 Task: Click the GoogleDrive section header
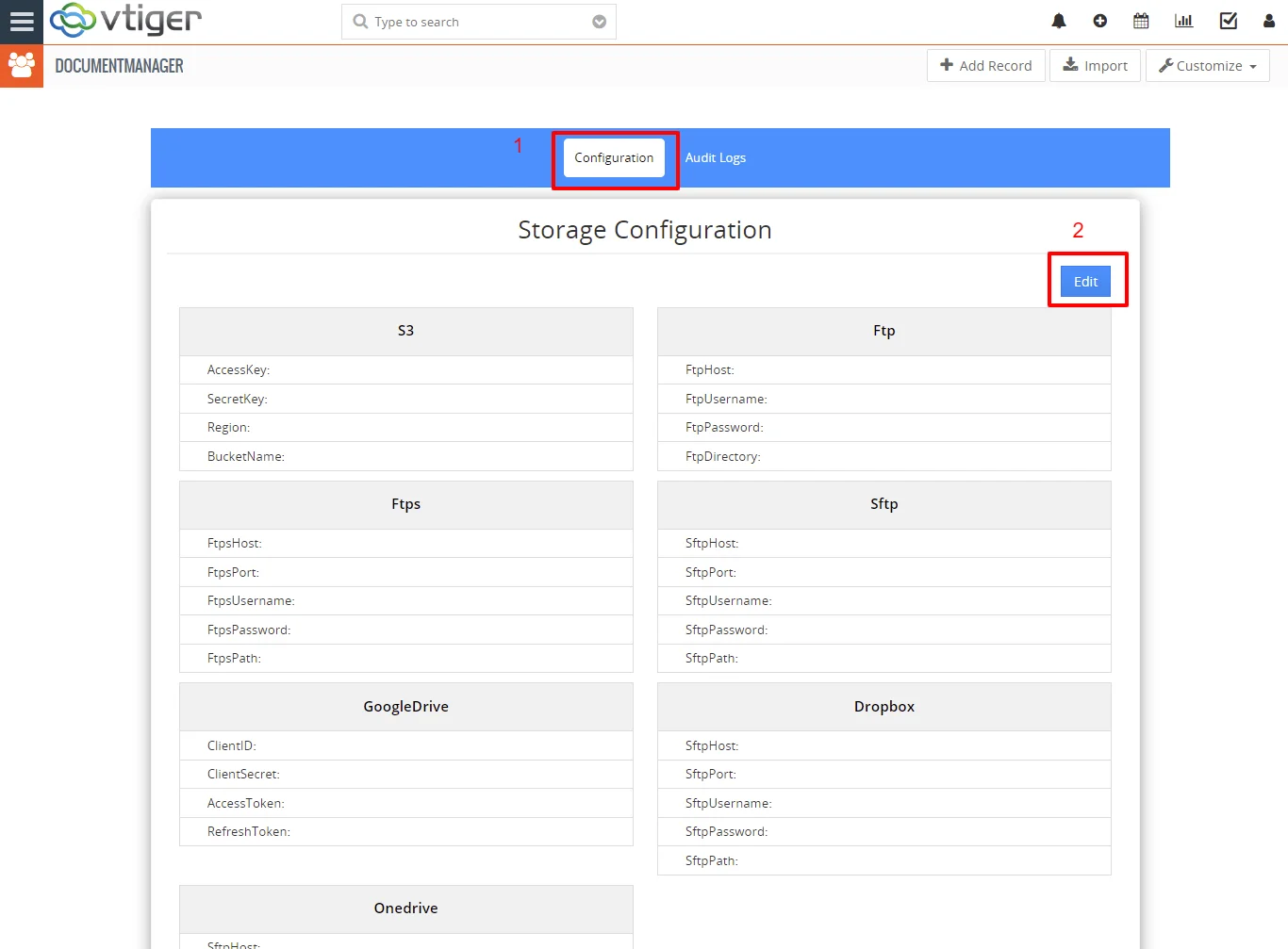coord(405,707)
